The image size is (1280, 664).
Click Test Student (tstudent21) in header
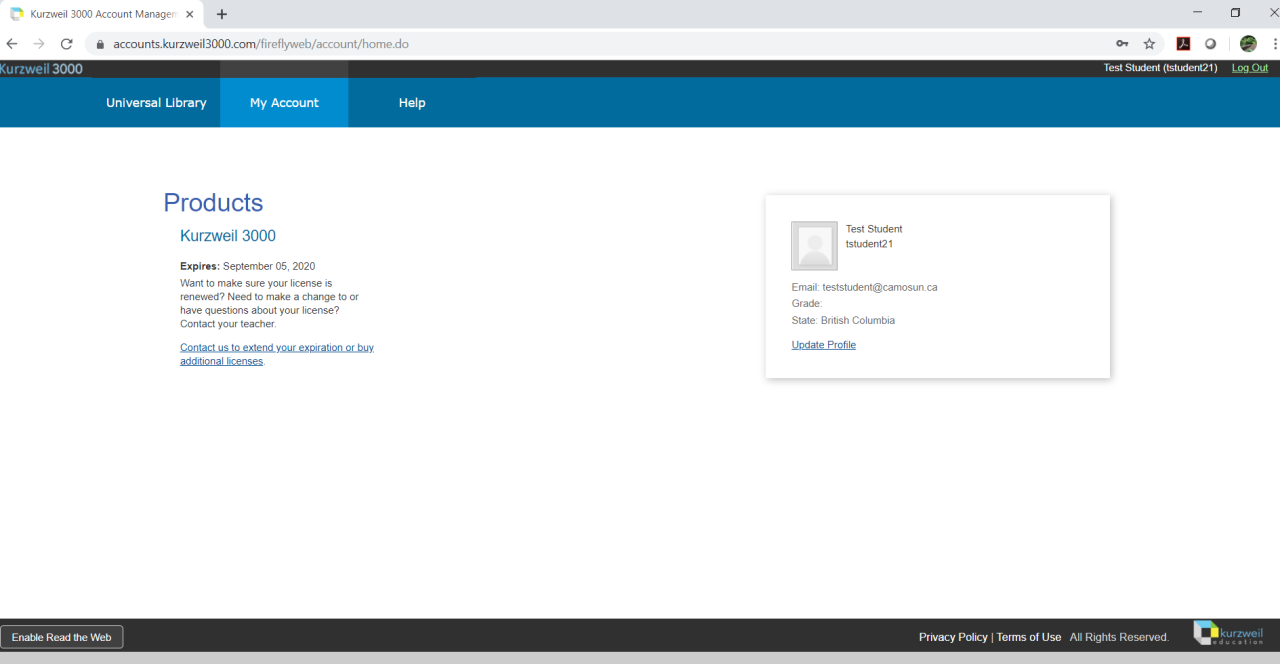pyautogui.click(x=1160, y=68)
